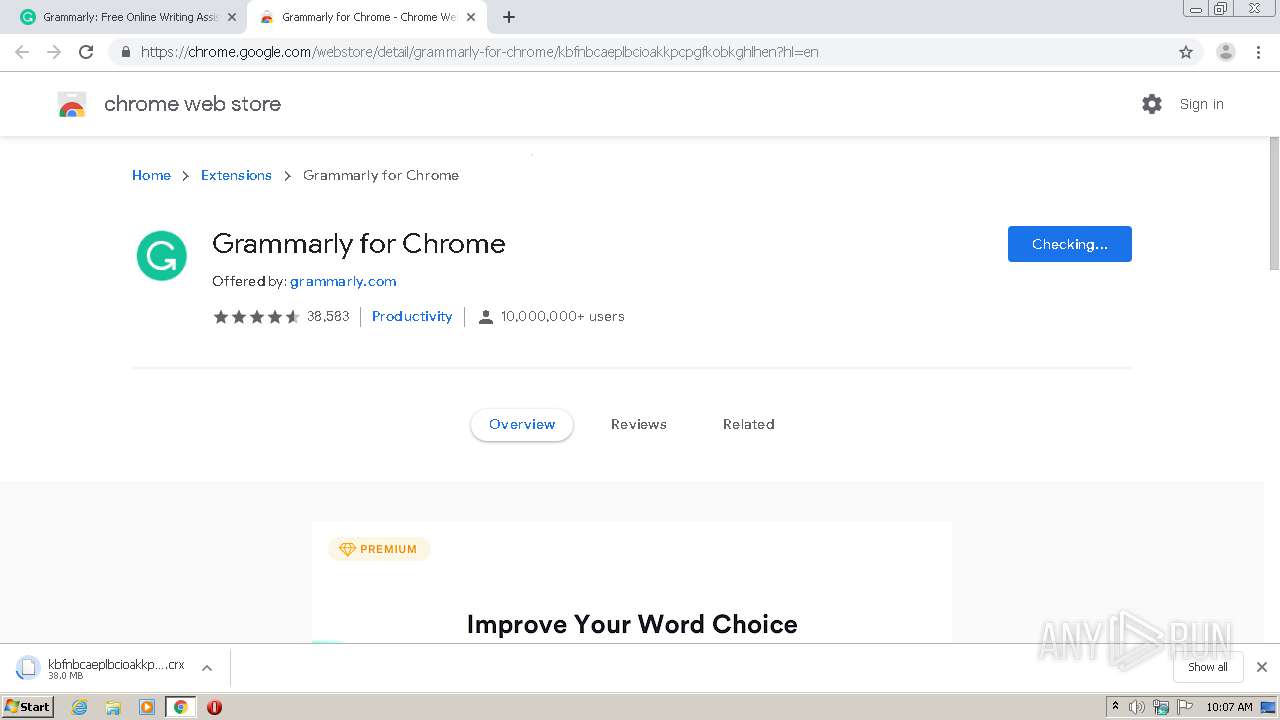Click the padlock site info icon
Image resolution: width=1280 pixels, height=720 pixels.
click(125, 52)
